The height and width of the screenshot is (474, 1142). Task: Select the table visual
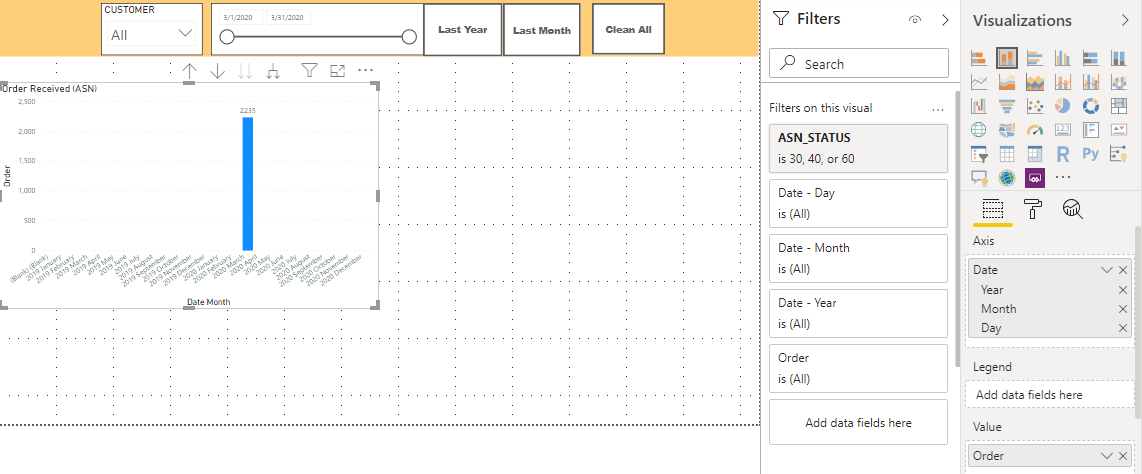(x=1007, y=154)
